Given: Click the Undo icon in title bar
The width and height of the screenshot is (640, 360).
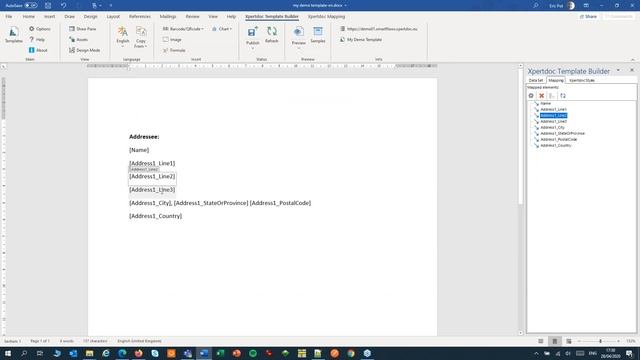Looking at the screenshot, I should pyautogui.click(x=63, y=6).
